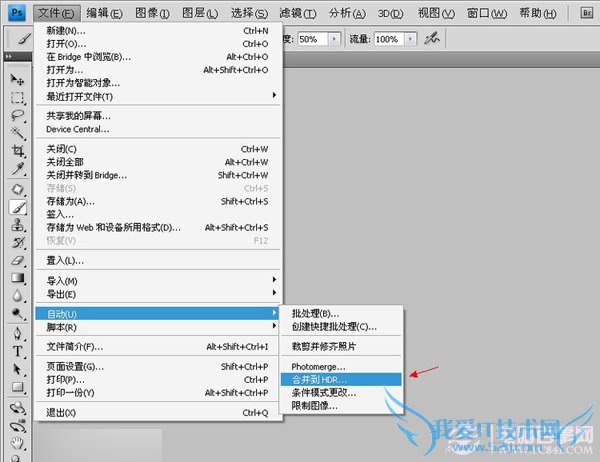
Task: Select the Crop tool
Action: pyautogui.click(x=17, y=151)
